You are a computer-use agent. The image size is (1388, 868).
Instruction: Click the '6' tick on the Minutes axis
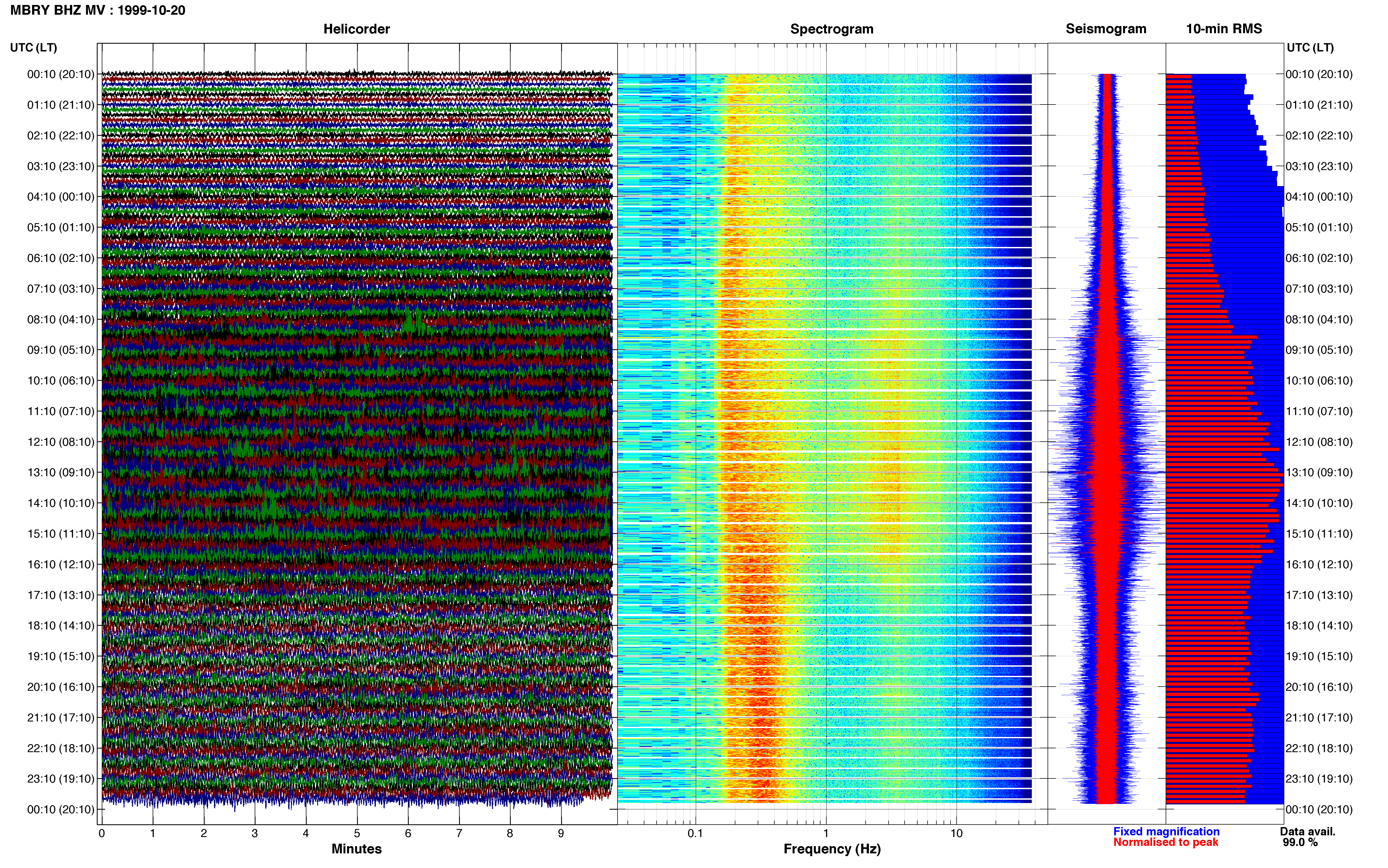pos(408,833)
